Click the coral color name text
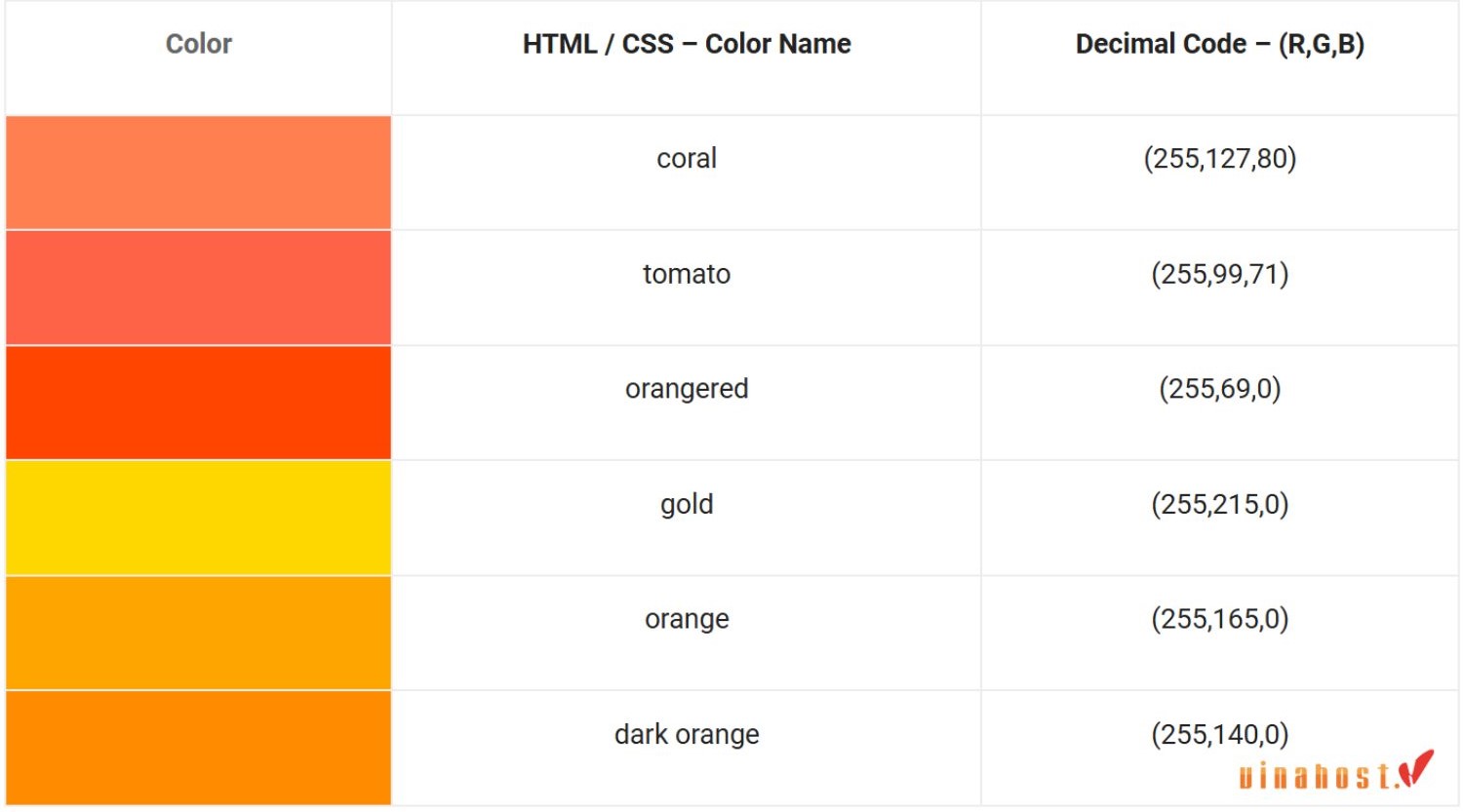This screenshot has height=812, width=1463. 687,158
